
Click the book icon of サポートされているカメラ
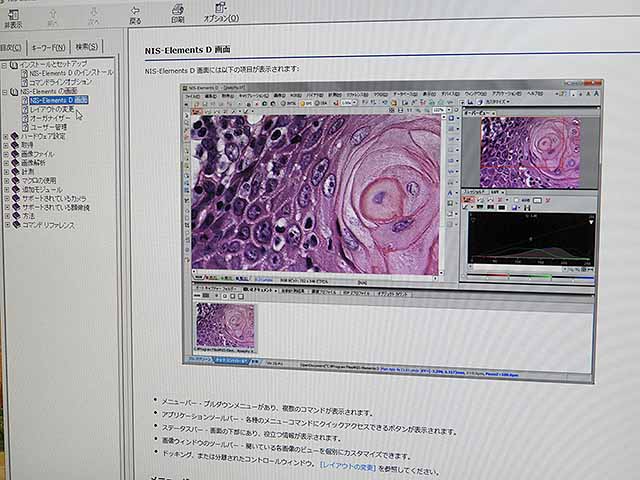[x=16, y=198]
